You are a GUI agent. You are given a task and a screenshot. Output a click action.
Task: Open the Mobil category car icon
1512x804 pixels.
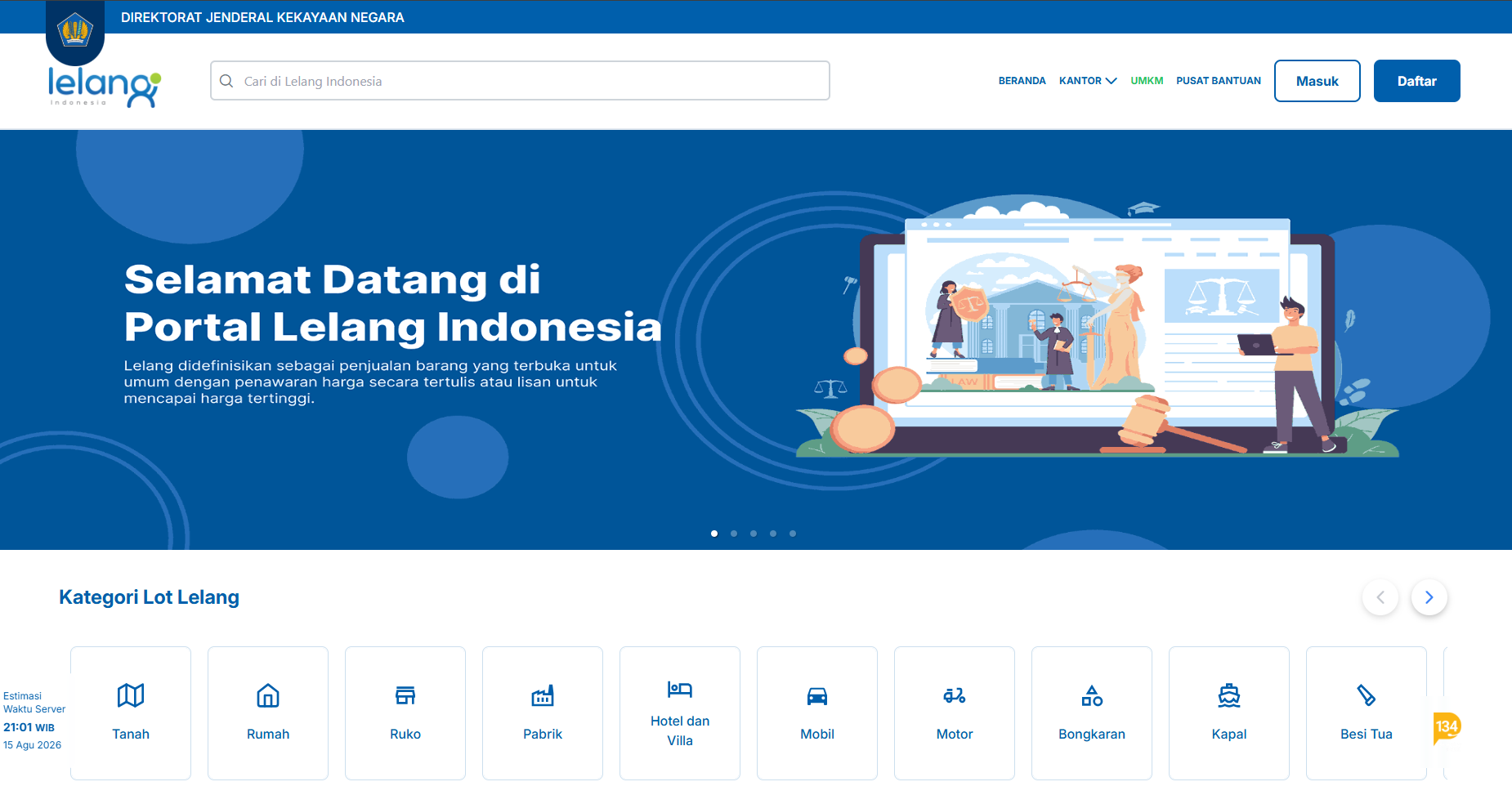817,695
